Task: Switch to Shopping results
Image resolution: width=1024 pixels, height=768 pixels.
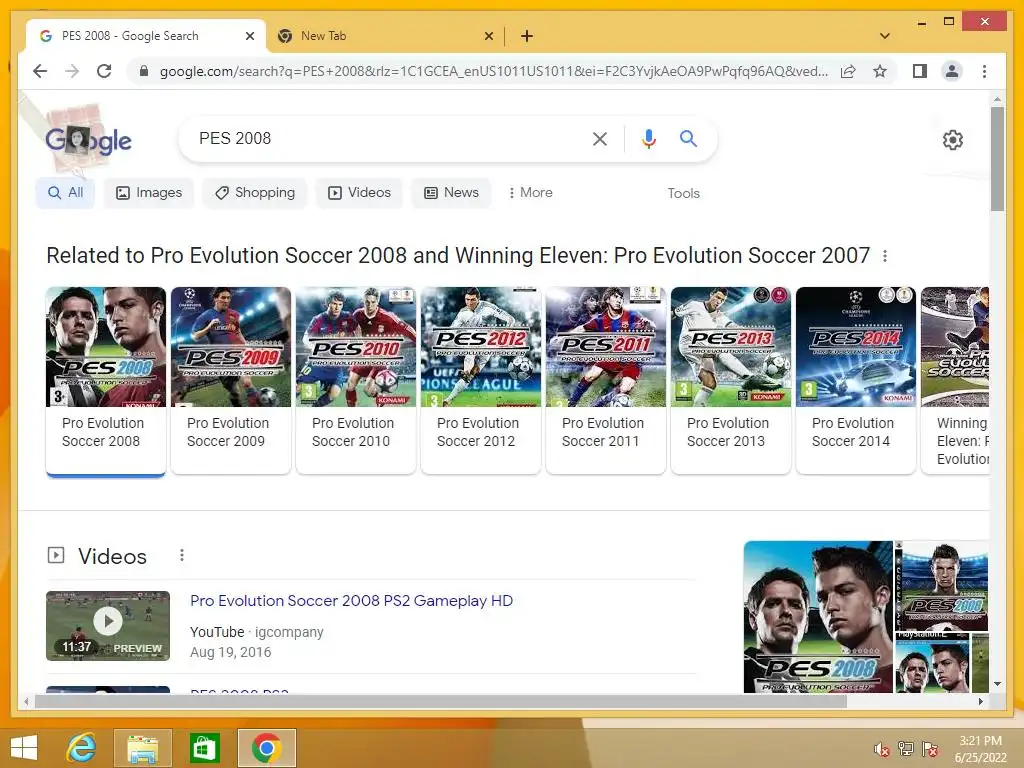Action: coord(255,193)
